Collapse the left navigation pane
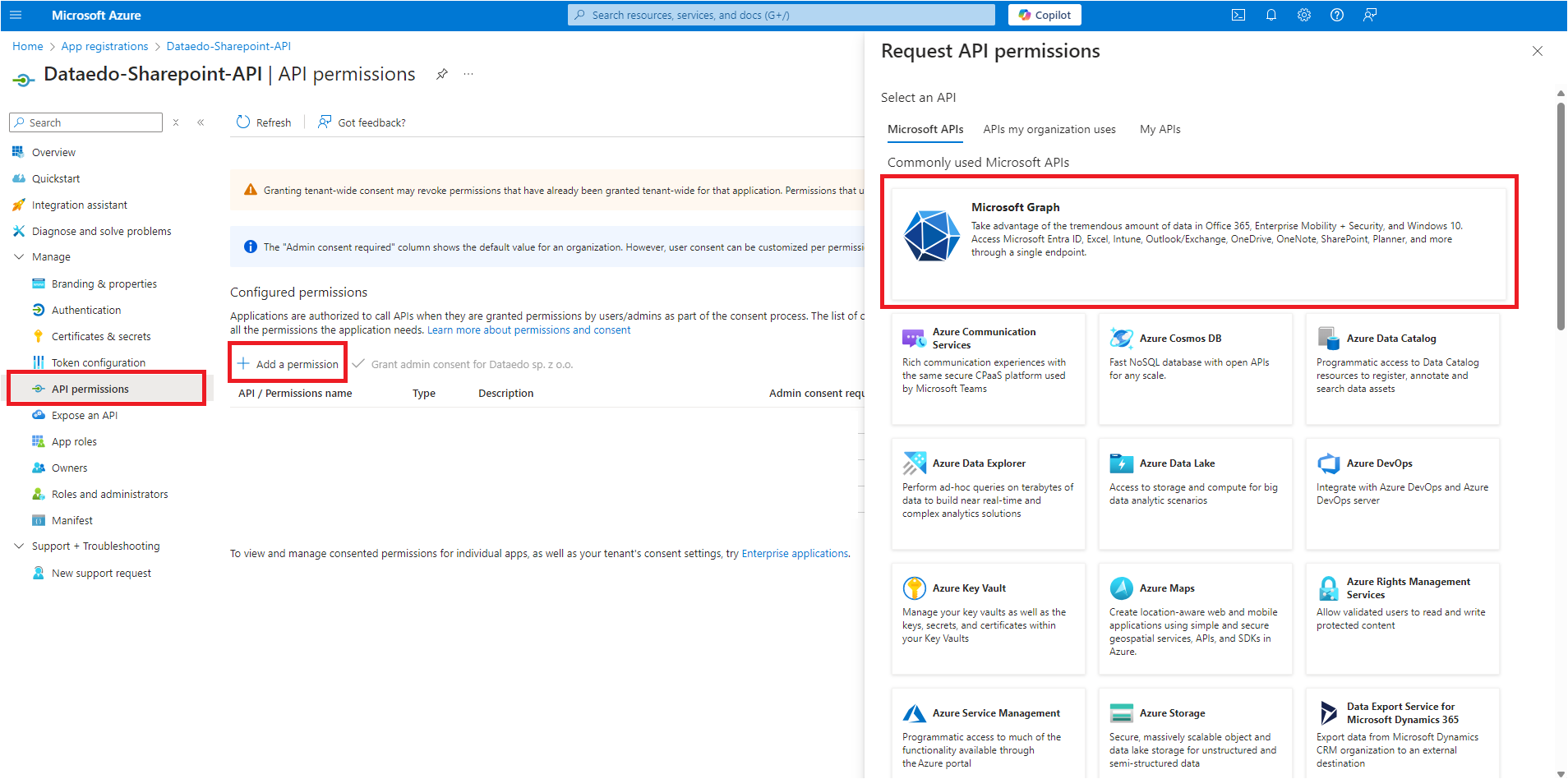 click(x=201, y=122)
